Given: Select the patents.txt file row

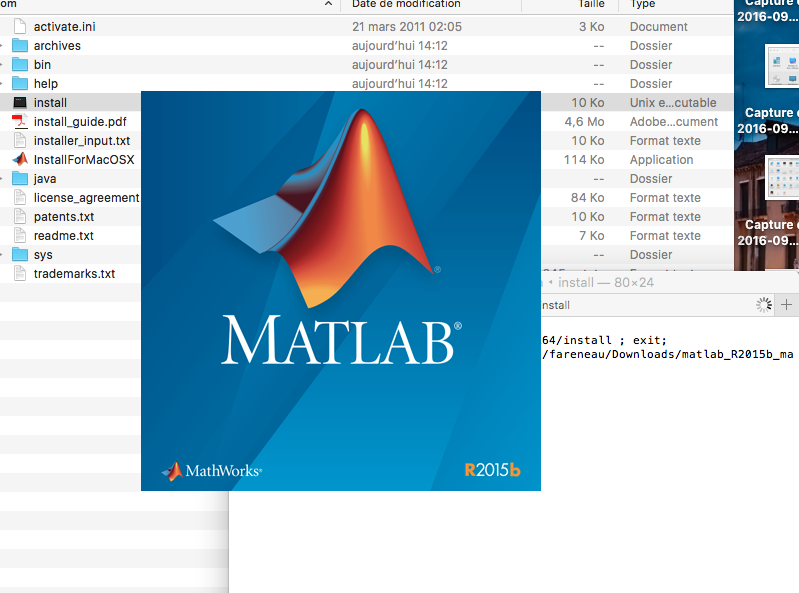Looking at the screenshot, I should coord(64,217).
